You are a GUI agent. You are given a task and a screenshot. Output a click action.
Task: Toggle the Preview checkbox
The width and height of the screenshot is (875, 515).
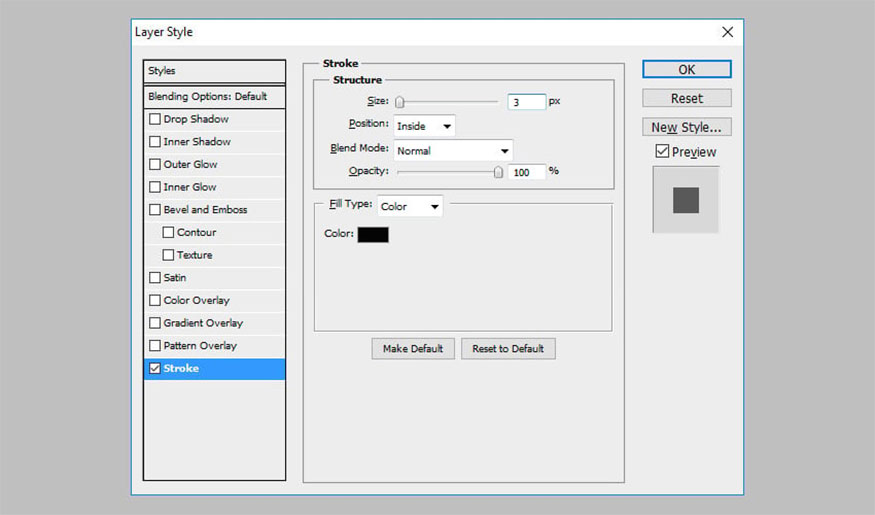coord(662,152)
